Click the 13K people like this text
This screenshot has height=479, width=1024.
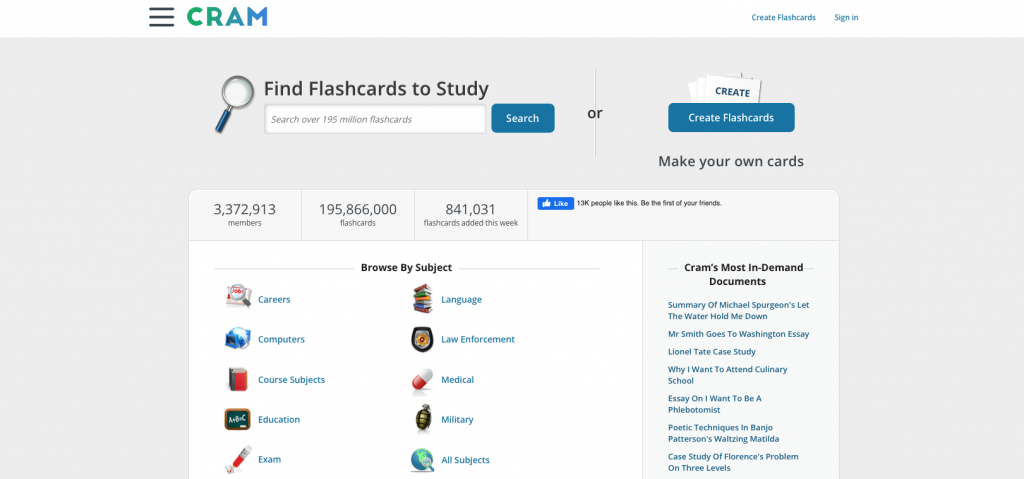tap(649, 203)
